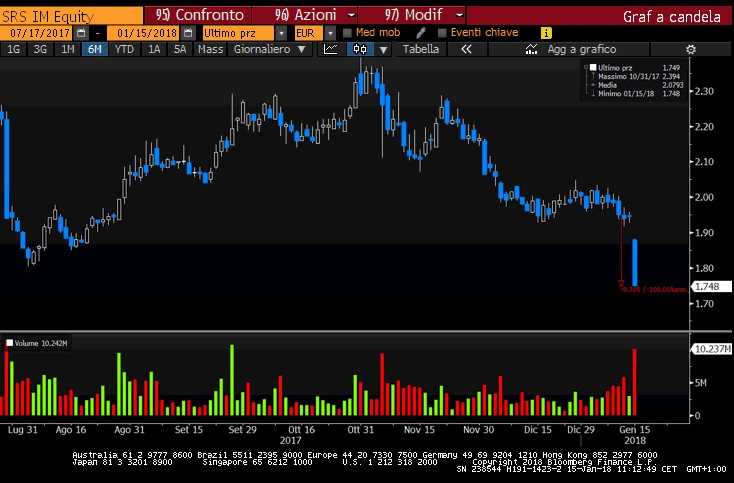This screenshot has width=734, height=483.
Task: Expand the 96) Azioni menu arrow
Action: coord(351,15)
